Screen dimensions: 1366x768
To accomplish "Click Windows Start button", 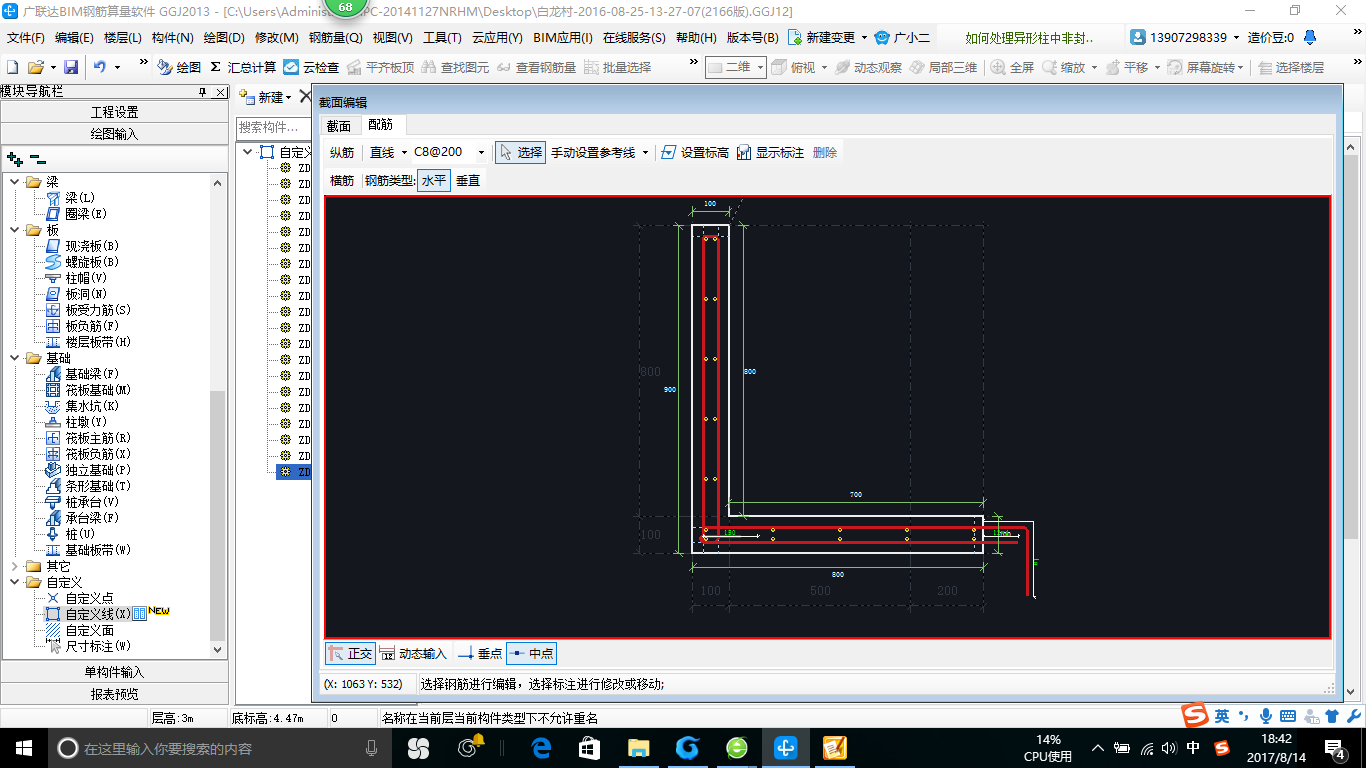I will coord(23,748).
